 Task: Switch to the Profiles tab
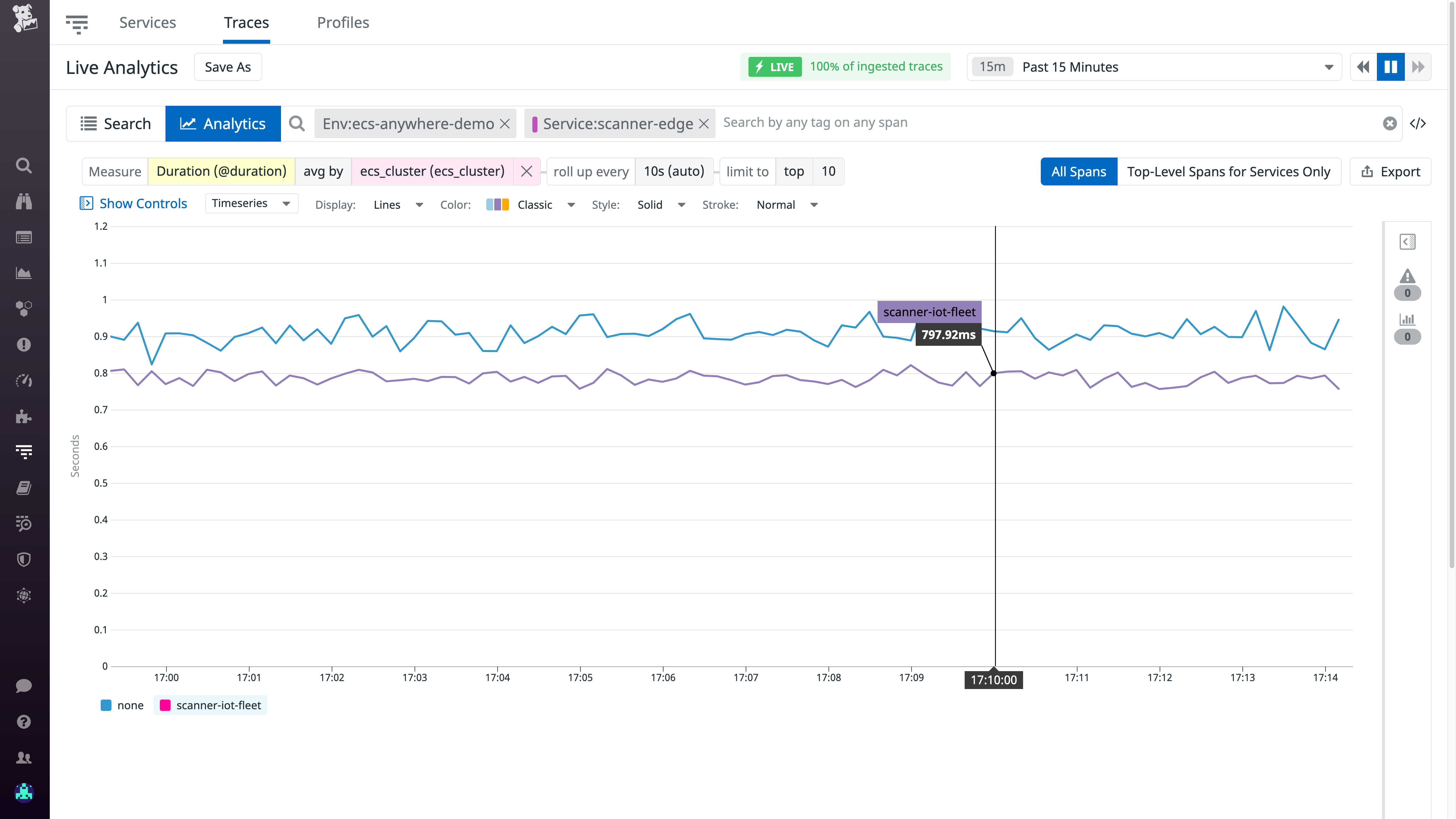tap(342, 23)
